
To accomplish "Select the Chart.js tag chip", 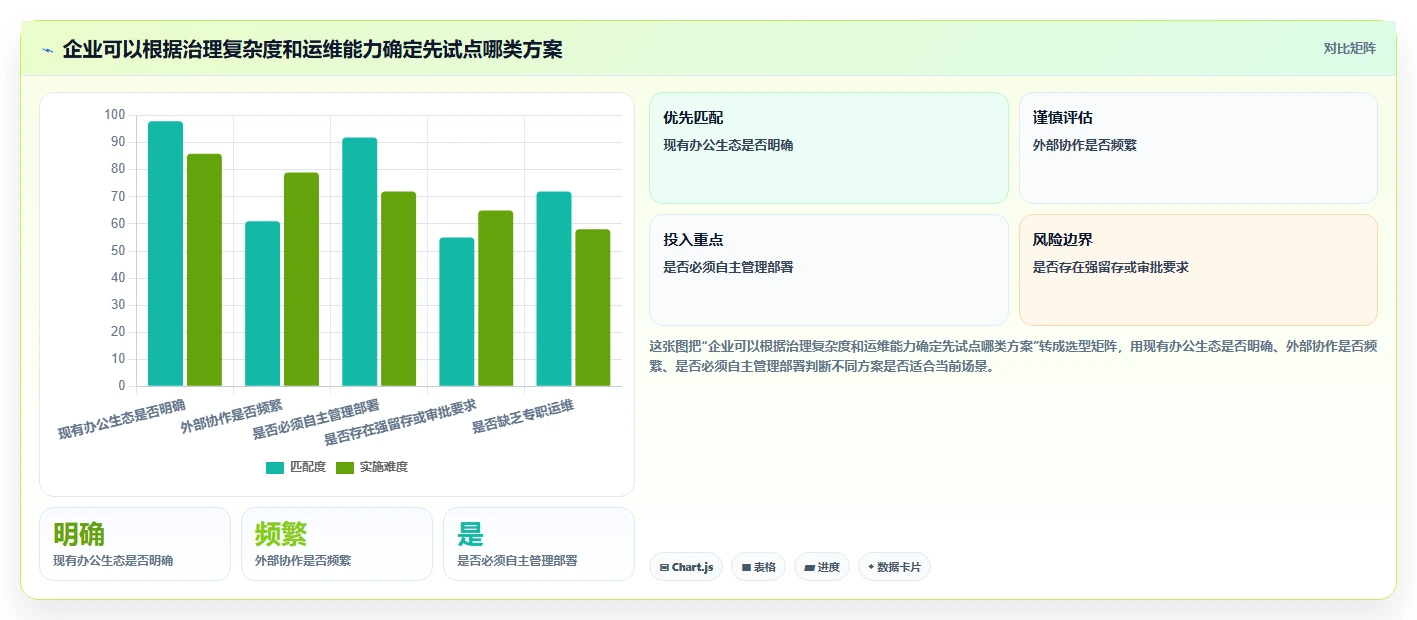I will pyautogui.click(x=686, y=567).
